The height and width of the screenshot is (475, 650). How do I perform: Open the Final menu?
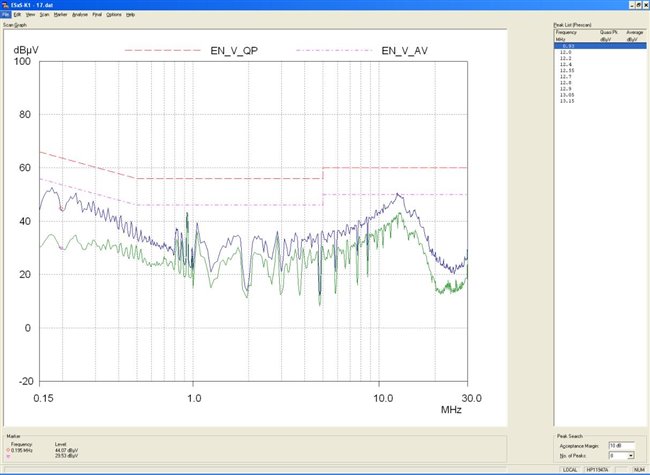click(97, 16)
